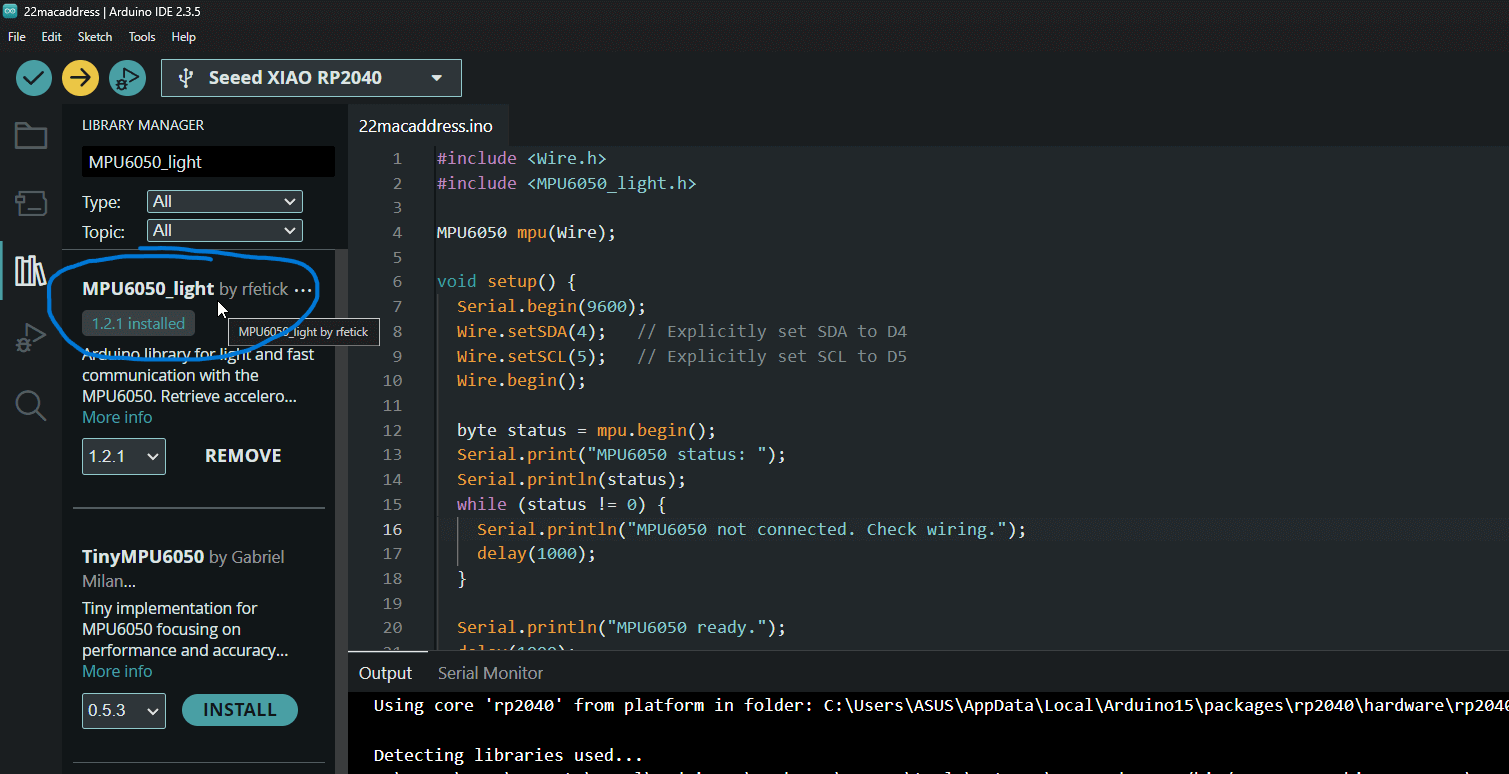1509x774 pixels.
Task: Click the LIBRARY MANAGER panel heading
Action: point(143,125)
